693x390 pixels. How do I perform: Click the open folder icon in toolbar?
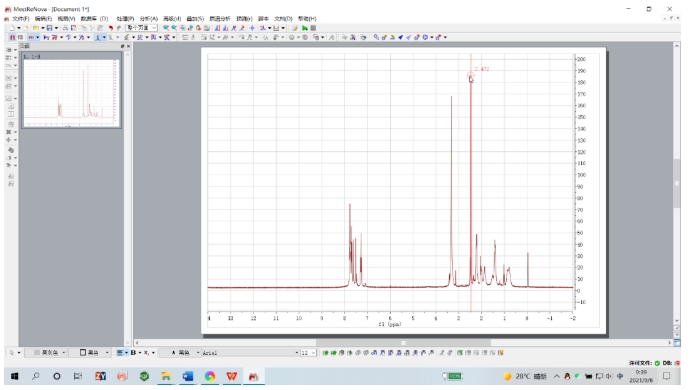[36, 28]
